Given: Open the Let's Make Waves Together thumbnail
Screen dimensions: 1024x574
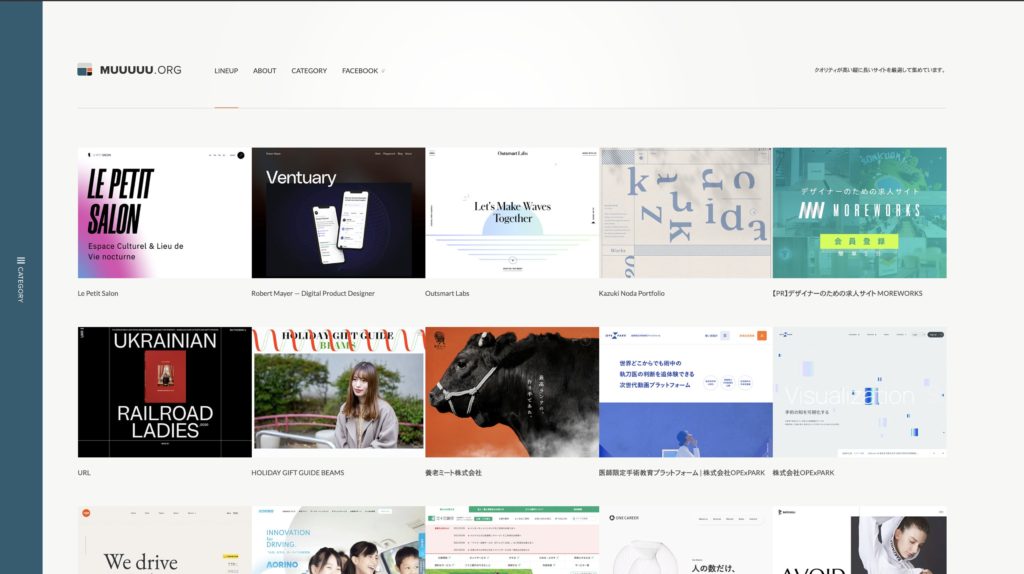Looking at the screenshot, I should [512, 213].
